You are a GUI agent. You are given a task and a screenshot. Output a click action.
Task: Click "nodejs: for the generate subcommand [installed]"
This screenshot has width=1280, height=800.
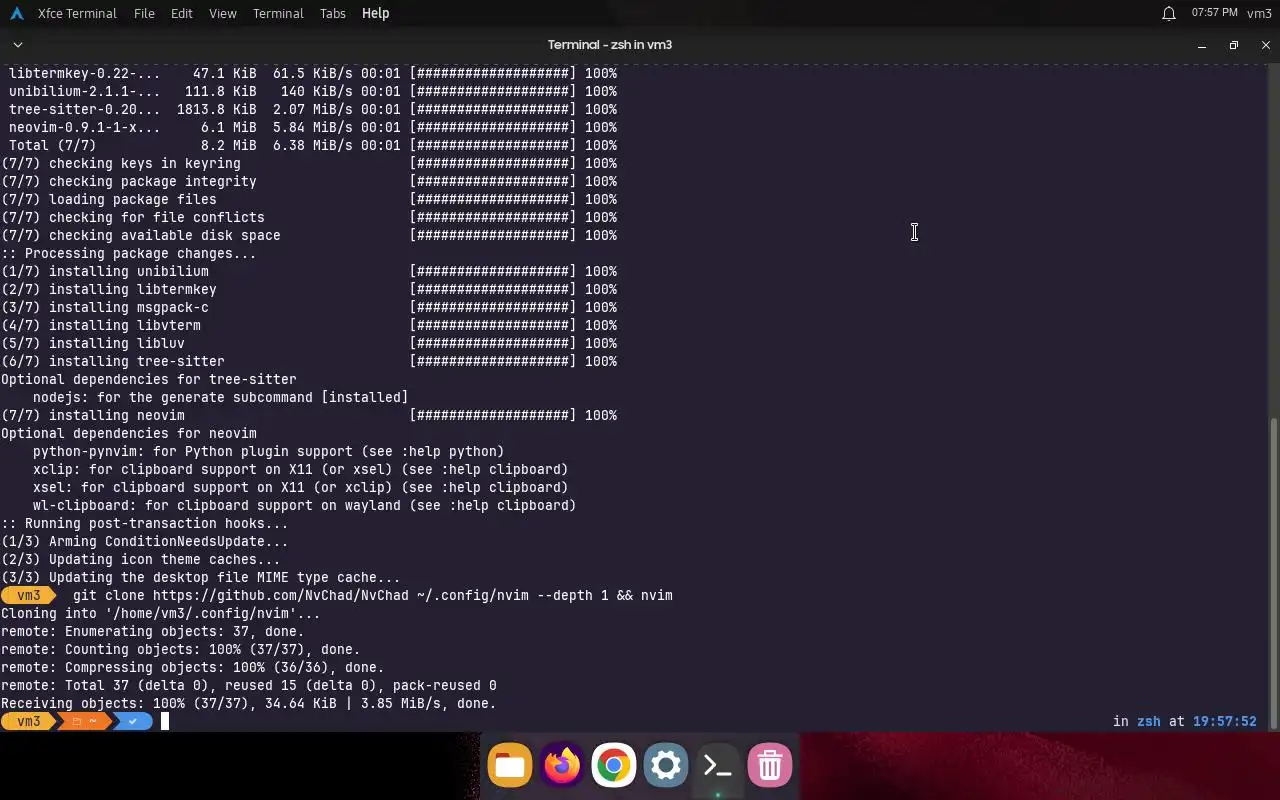[221, 398]
